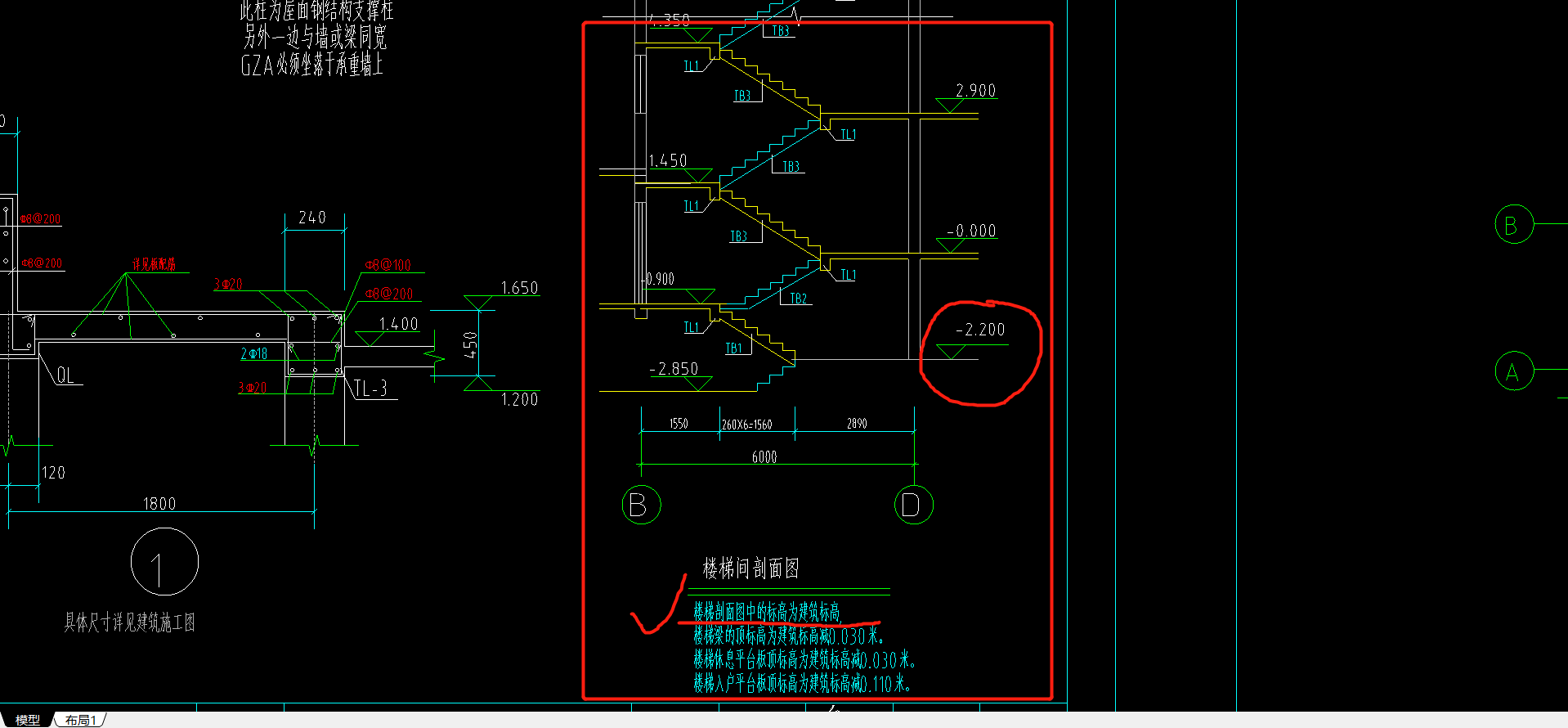1568x728 pixels.
Task: Select the lower 3Φ20 rebar annotation
Action: pyautogui.click(x=253, y=388)
